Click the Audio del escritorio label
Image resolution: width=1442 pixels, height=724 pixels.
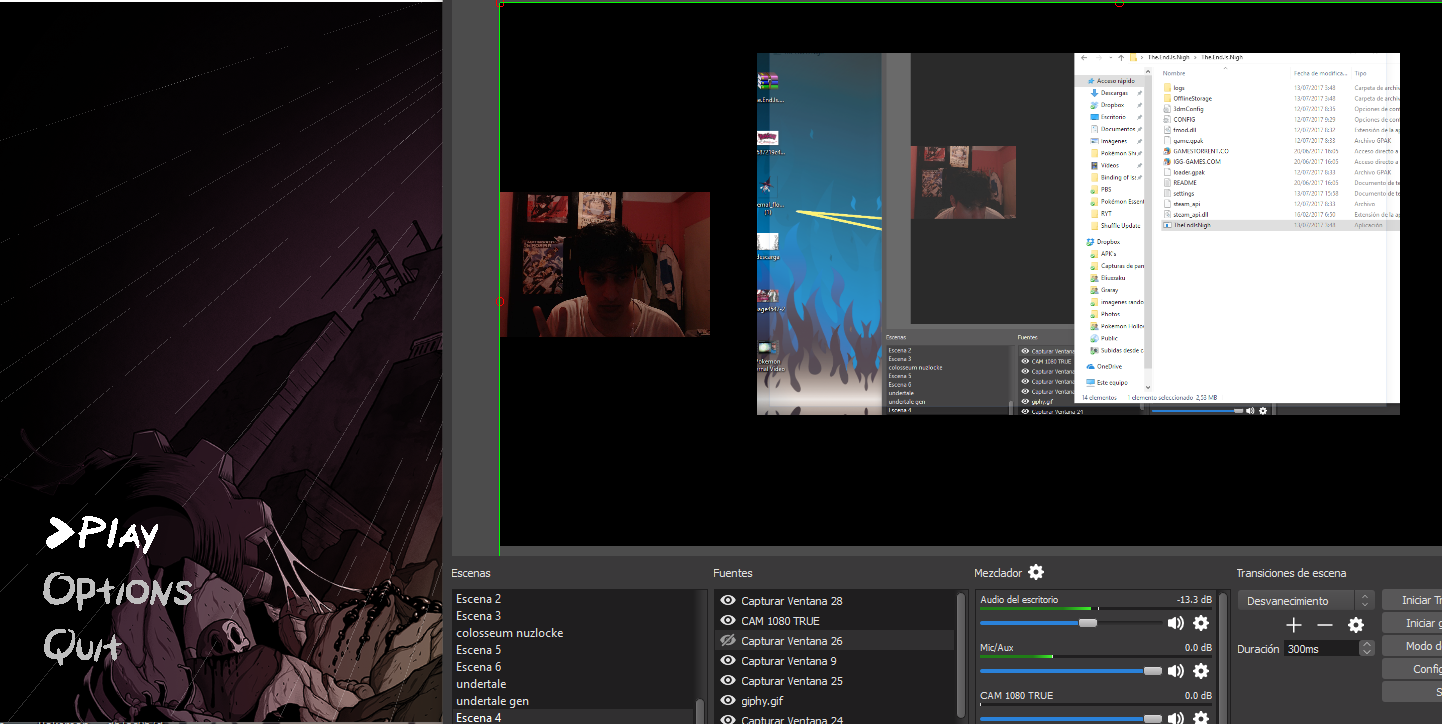click(1019, 600)
